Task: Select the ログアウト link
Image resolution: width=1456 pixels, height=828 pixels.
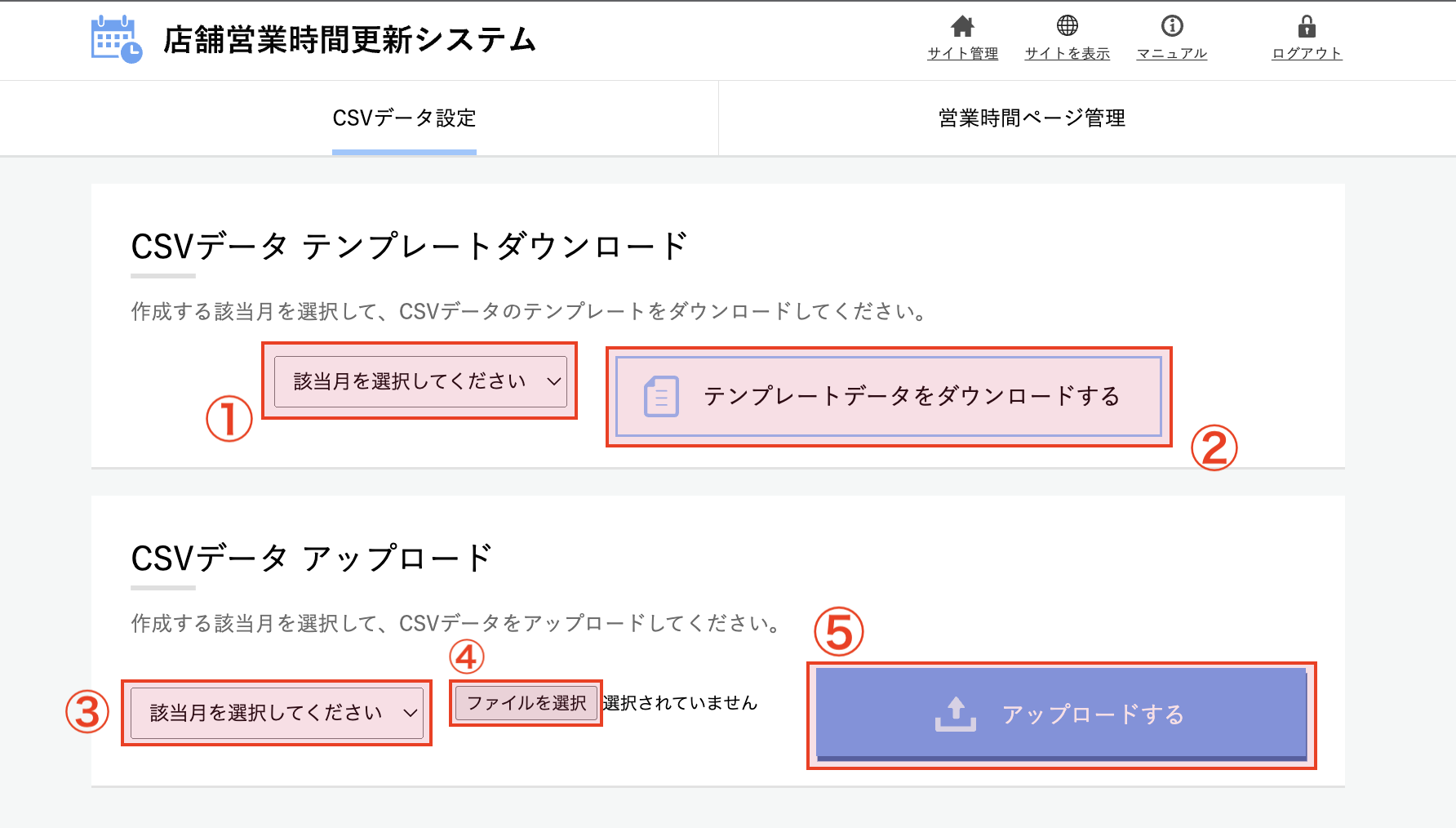Action: [x=1307, y=53]
